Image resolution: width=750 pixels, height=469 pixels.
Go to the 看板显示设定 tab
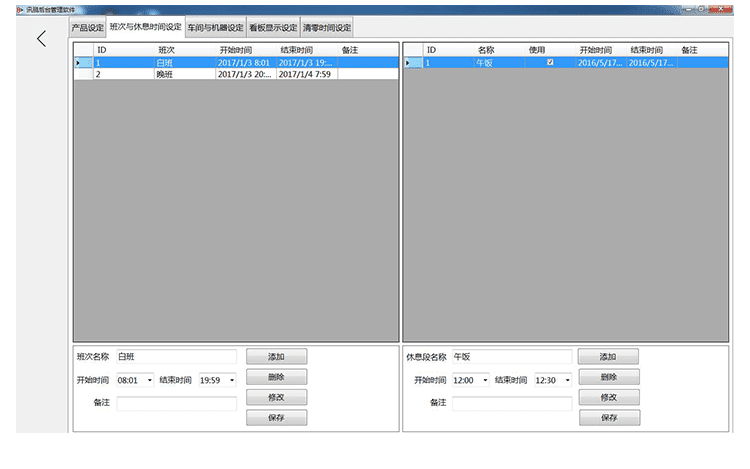[272, 27]
